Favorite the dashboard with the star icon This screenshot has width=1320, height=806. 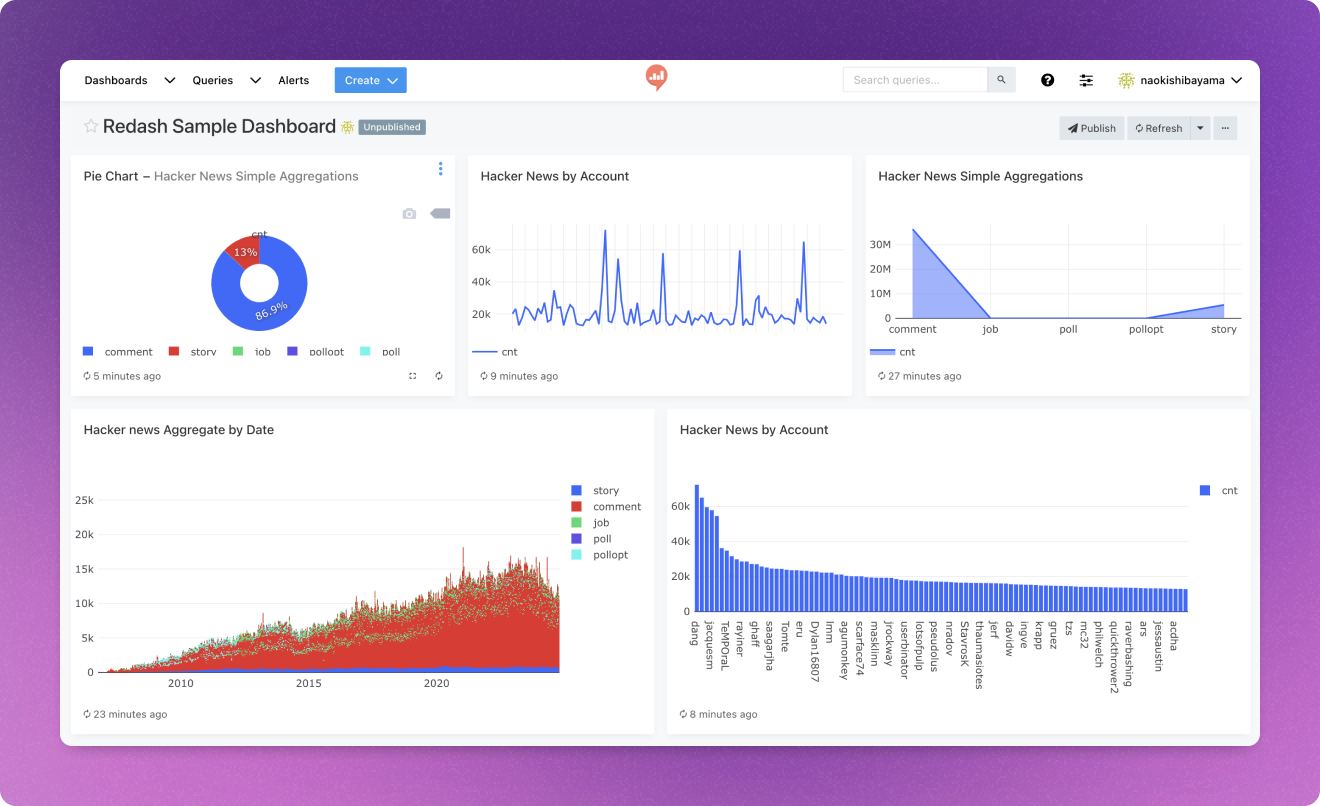[91, 126]
